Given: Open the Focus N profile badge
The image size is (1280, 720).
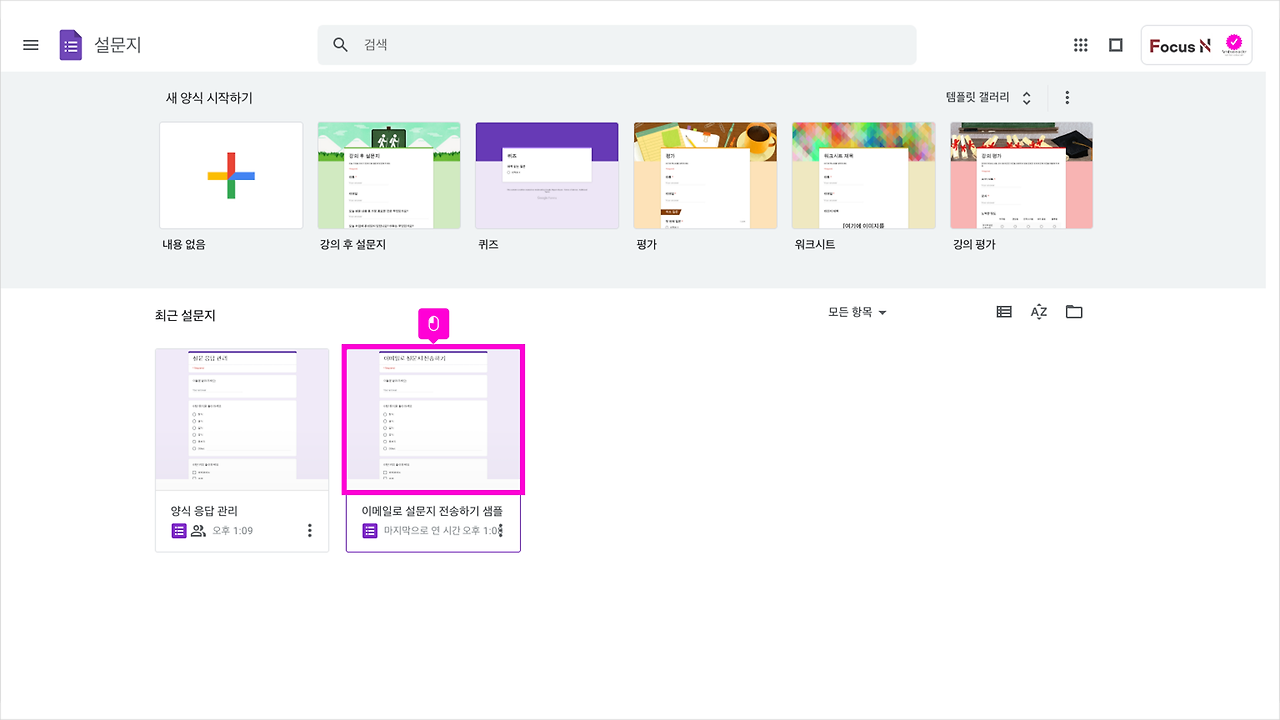Looking at the screenshot, I should pyautogui.click(x=1196, y=44).
